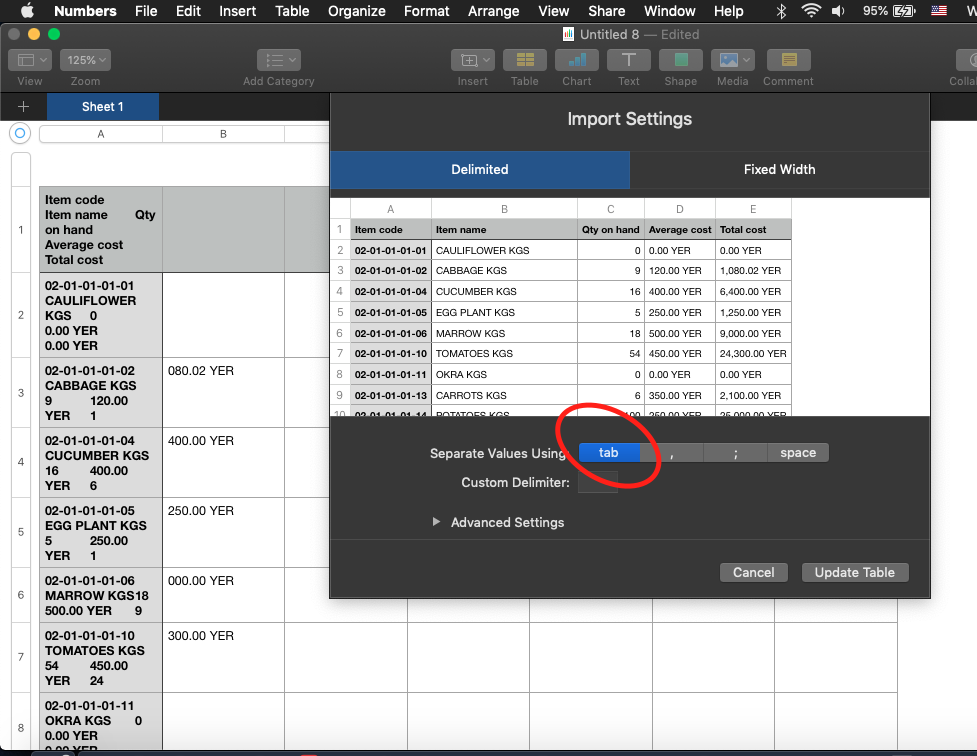
Task: Open the Insert menu
Action: pyautogui.click(x=237, y=11)
